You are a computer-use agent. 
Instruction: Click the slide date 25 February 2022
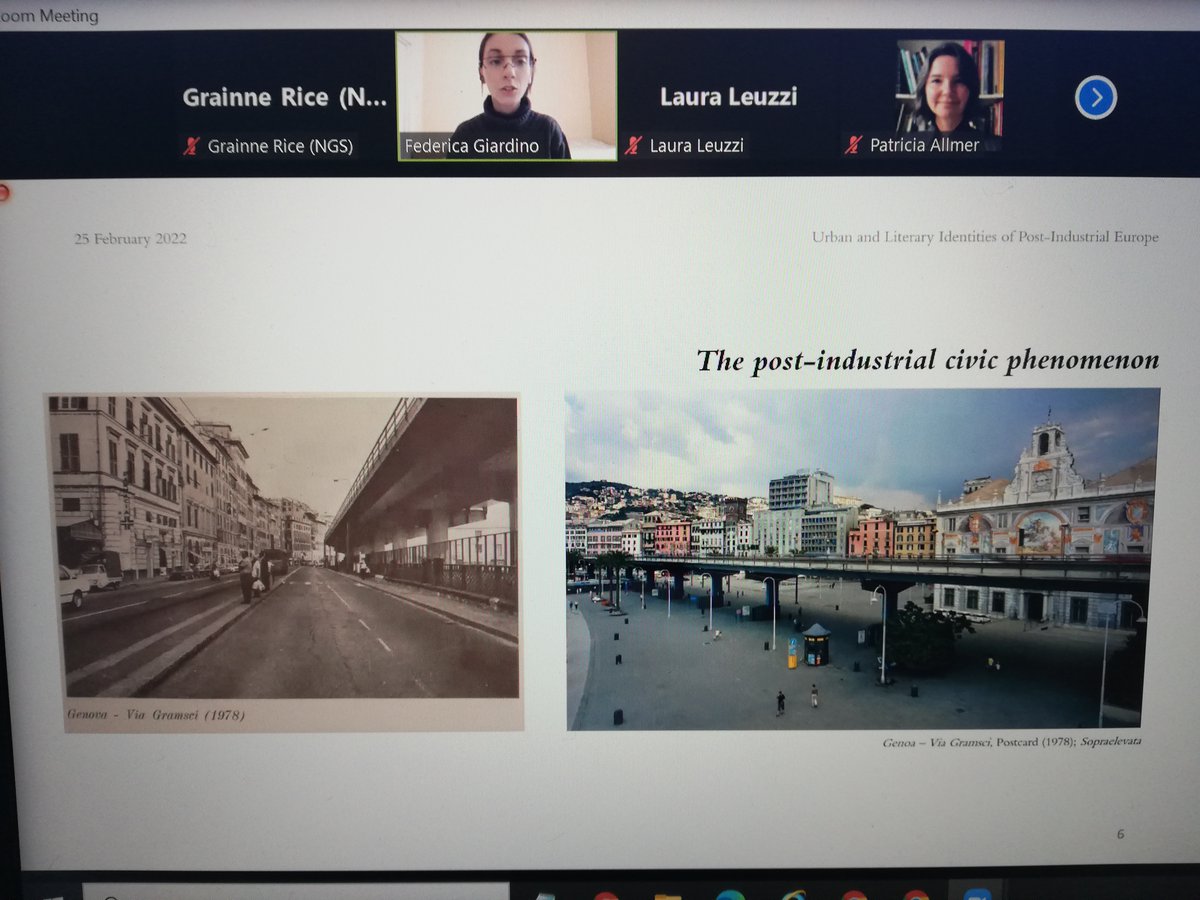click(130, 239)
